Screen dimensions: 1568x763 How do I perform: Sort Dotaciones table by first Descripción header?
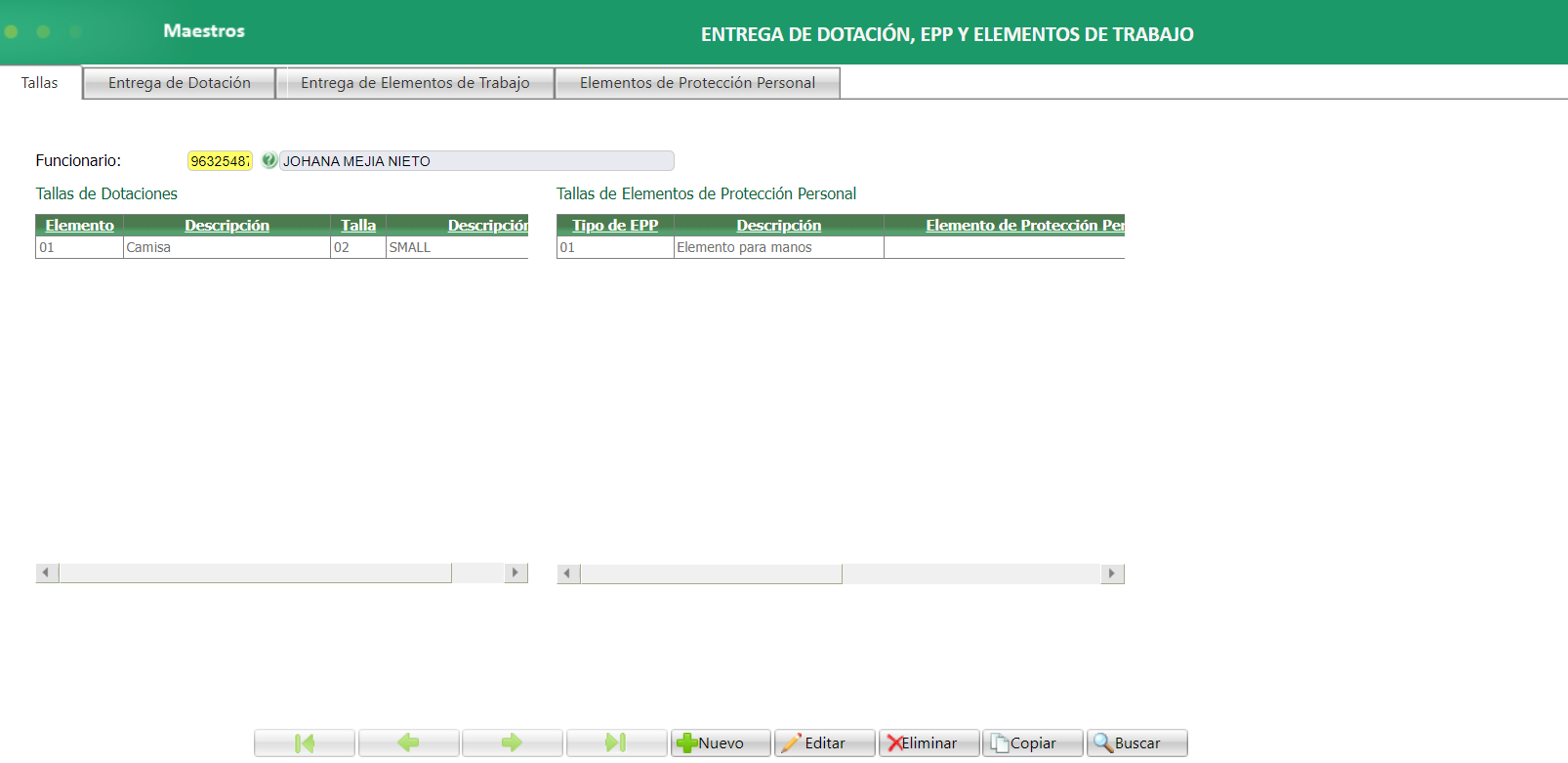[x=227, y=226]
